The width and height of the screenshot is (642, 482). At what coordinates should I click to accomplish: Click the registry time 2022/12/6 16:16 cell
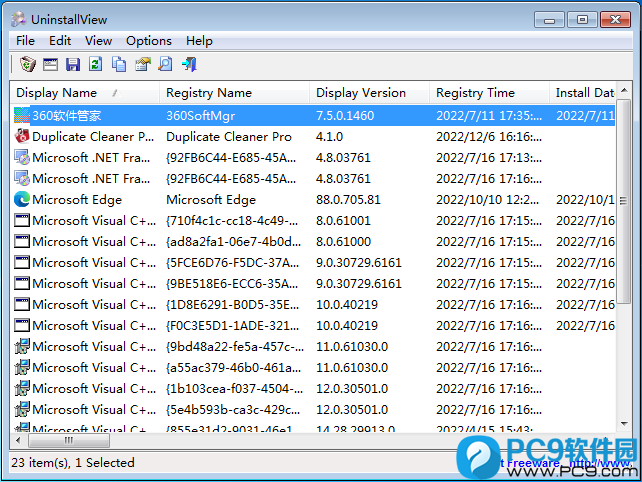(x=489, y=136)
